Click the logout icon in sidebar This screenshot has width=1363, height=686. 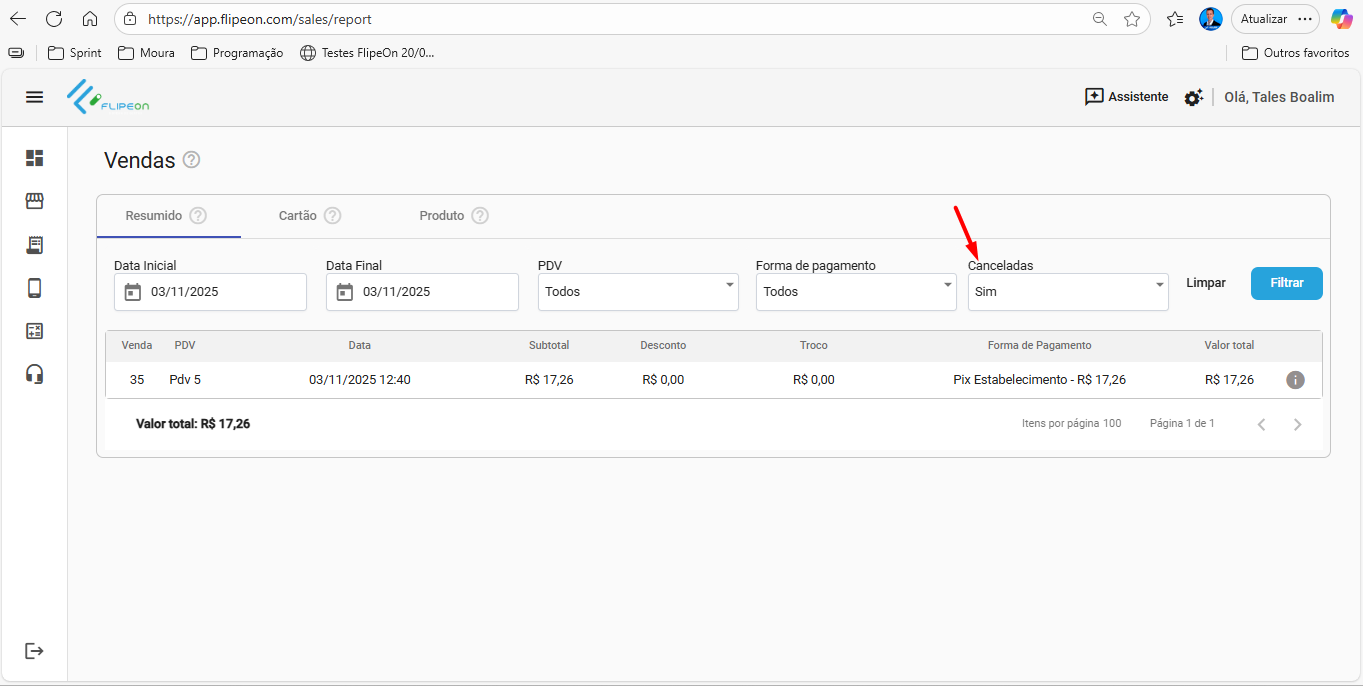coord(35,651)
